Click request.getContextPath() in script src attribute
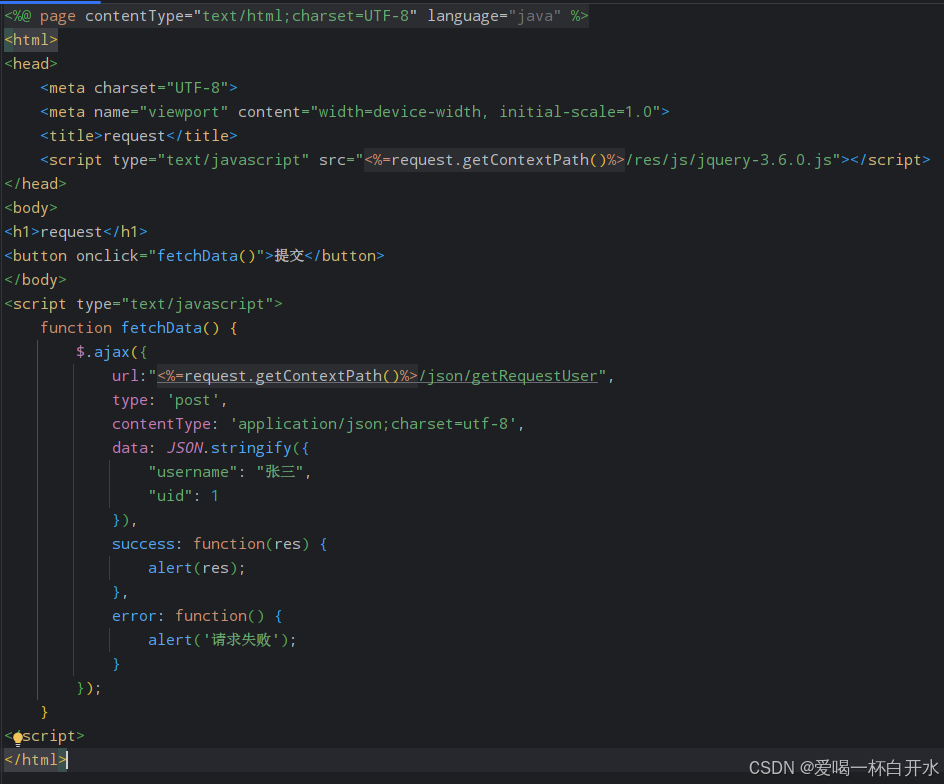 point(498,160)
